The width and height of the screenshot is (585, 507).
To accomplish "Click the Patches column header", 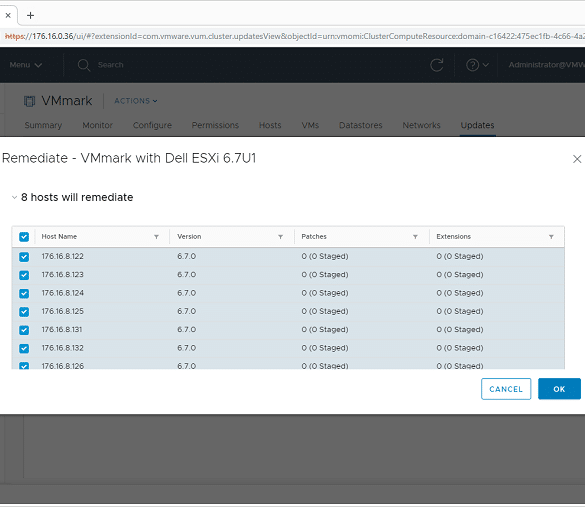I will [314, 237].
